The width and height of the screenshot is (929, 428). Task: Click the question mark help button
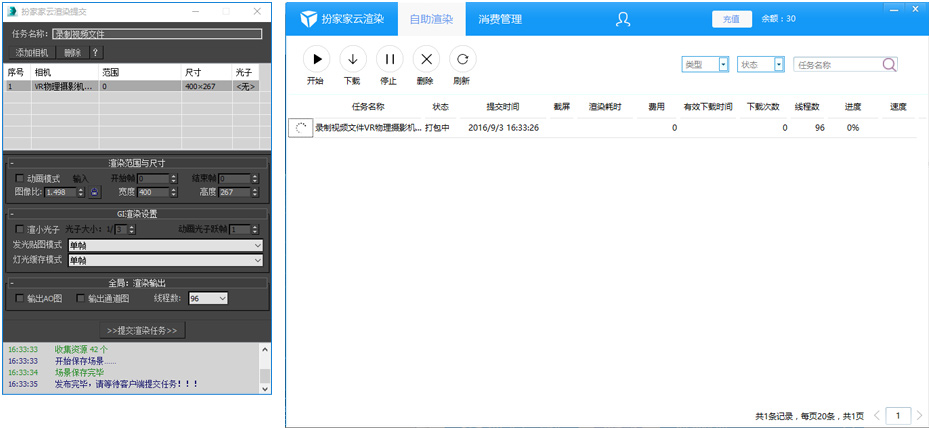96,52
